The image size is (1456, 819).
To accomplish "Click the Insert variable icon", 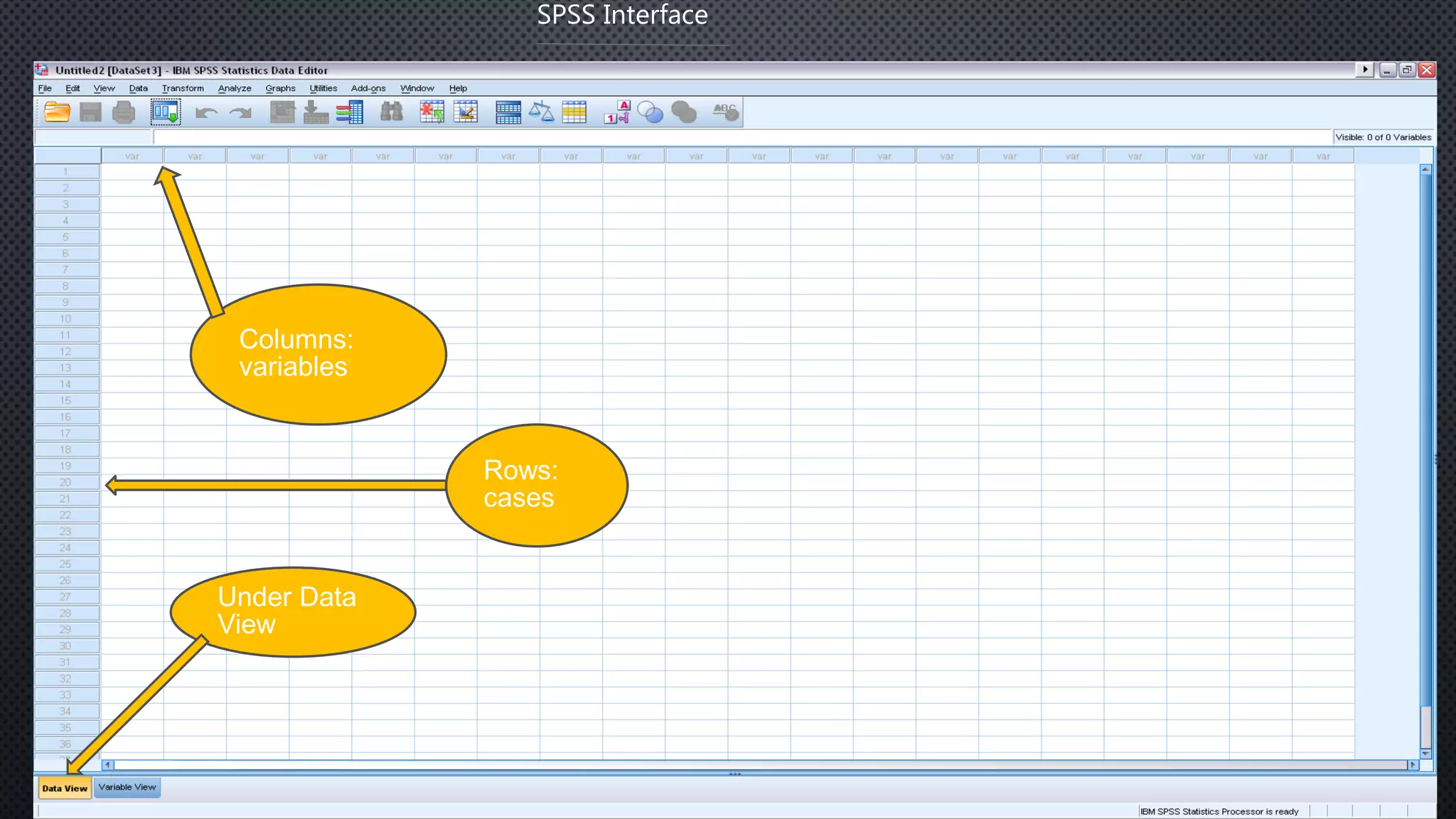I will 466,112.
